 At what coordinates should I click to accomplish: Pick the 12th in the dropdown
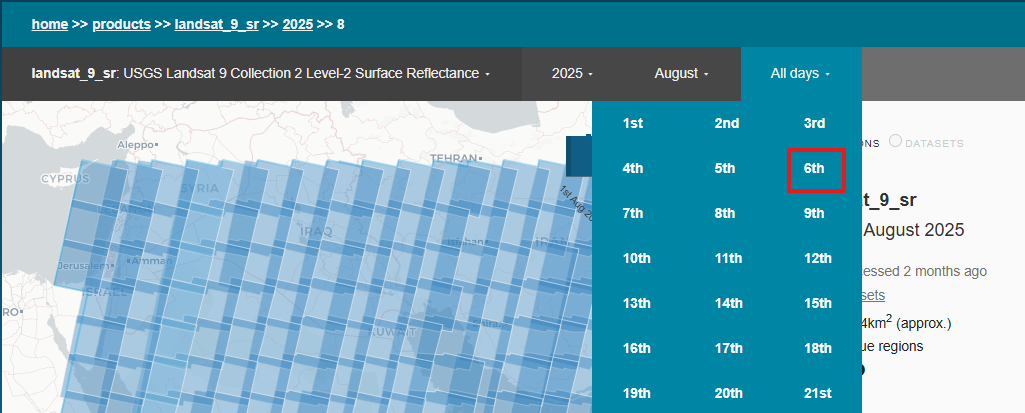pyautogui.click(x=818, y=259)
